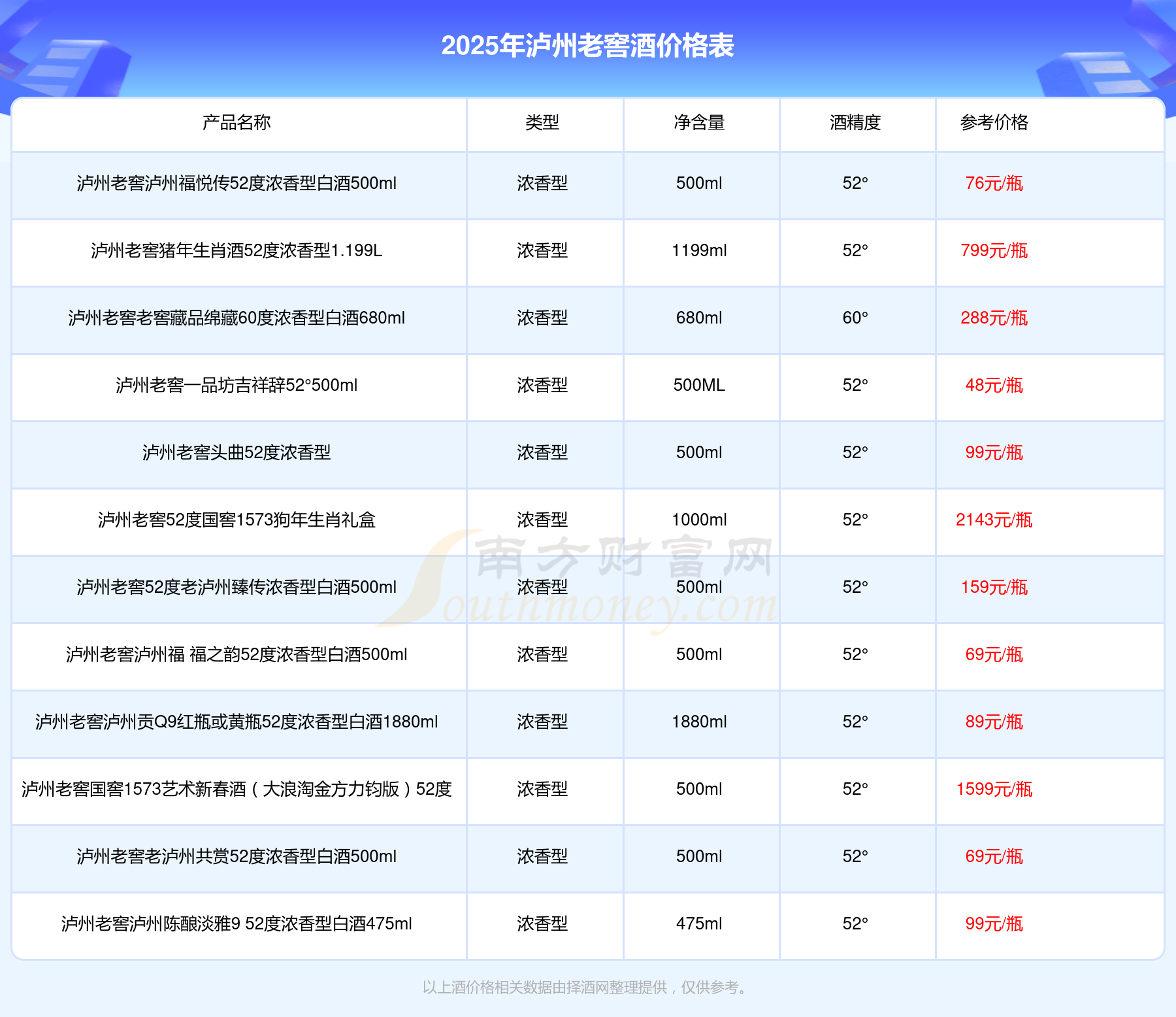Click the "500ml" volume in the 头曲 row
Image resolution: width=1176 pixels, height=1017 pixels.
tap(699, 452)
